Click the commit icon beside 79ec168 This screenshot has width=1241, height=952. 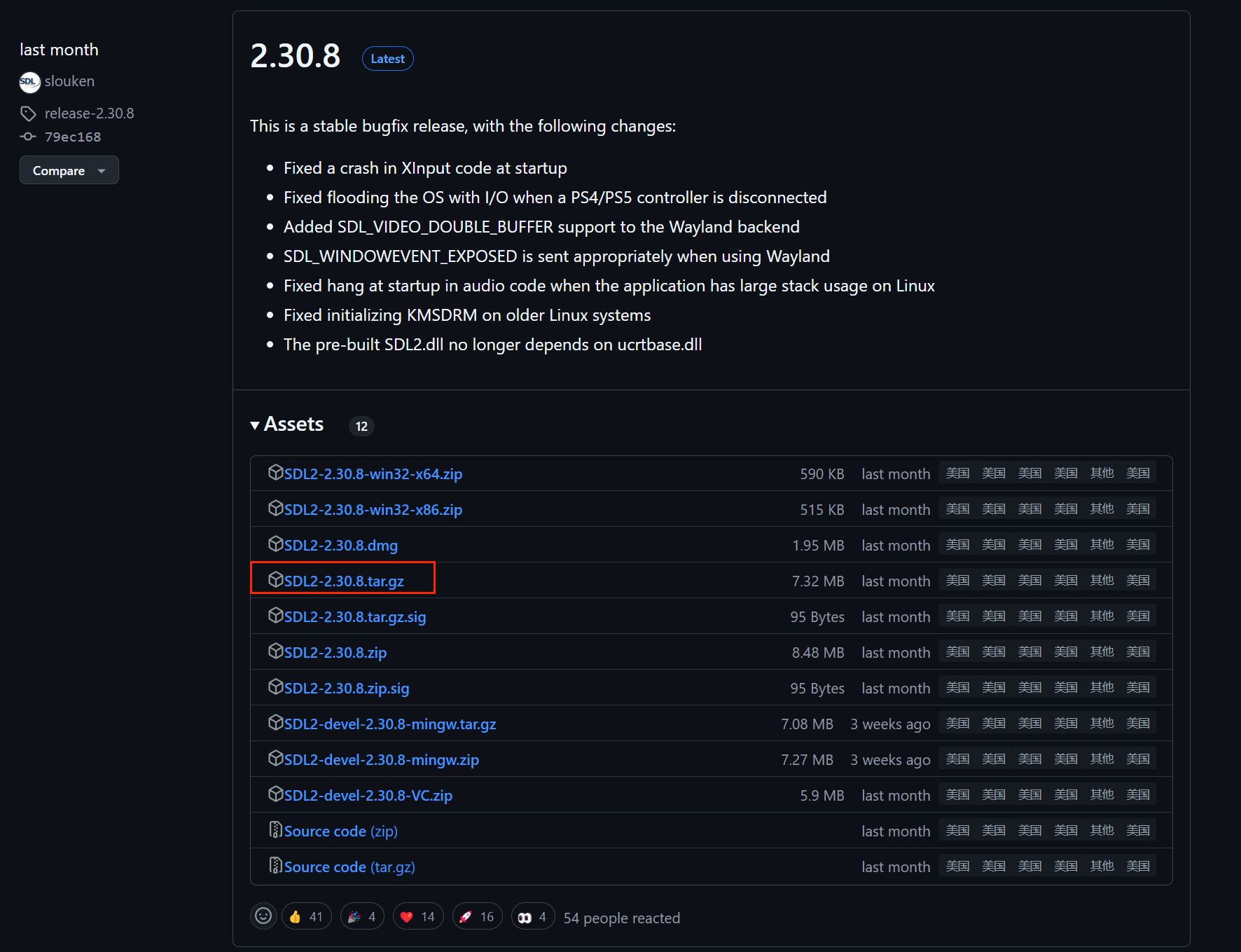[28, 137]
